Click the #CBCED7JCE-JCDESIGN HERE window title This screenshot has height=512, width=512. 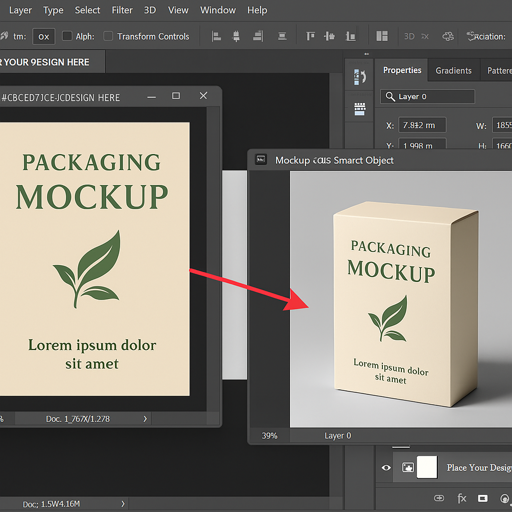[60, 98]
